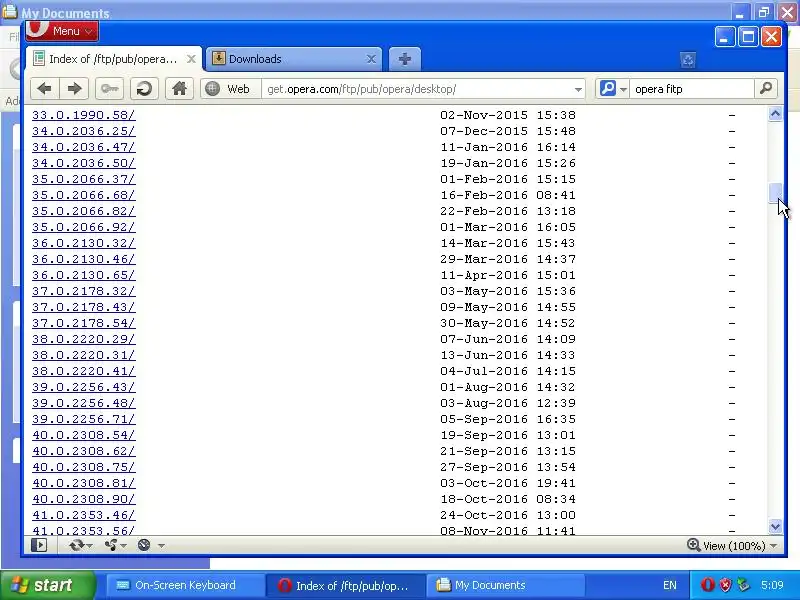
Task: Click the scrollbar down arrow
Action: coord(775,526)
